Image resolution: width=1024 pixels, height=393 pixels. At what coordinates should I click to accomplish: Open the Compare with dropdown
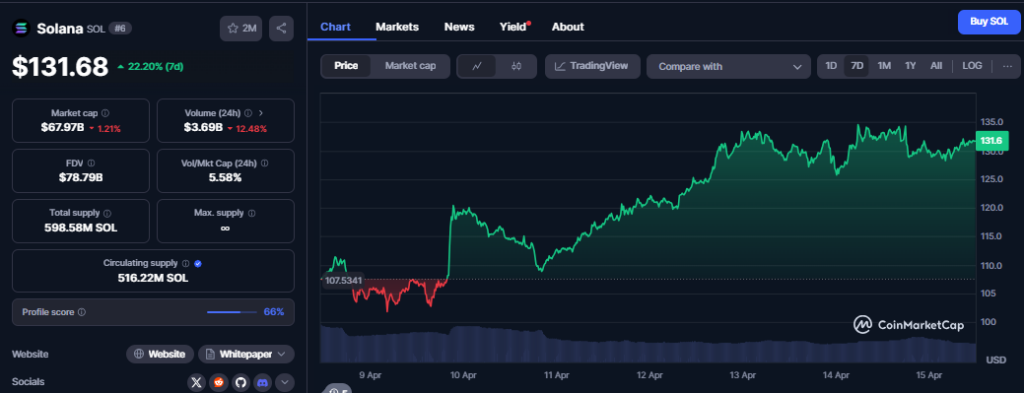point(728,67)
